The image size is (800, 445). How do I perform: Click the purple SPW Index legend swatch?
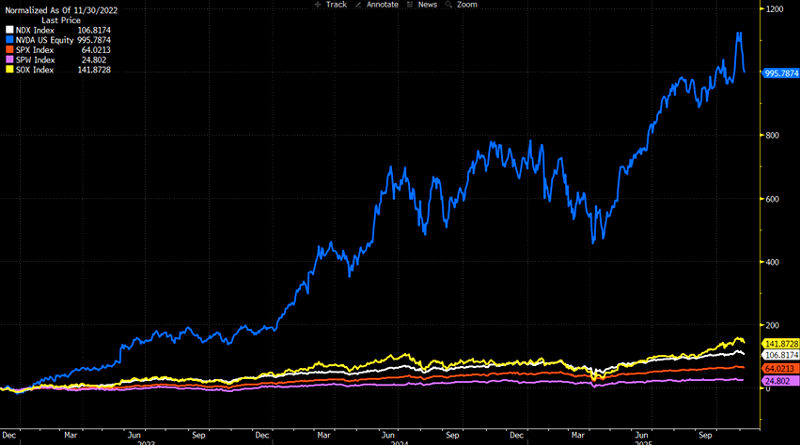pos(8,59)
